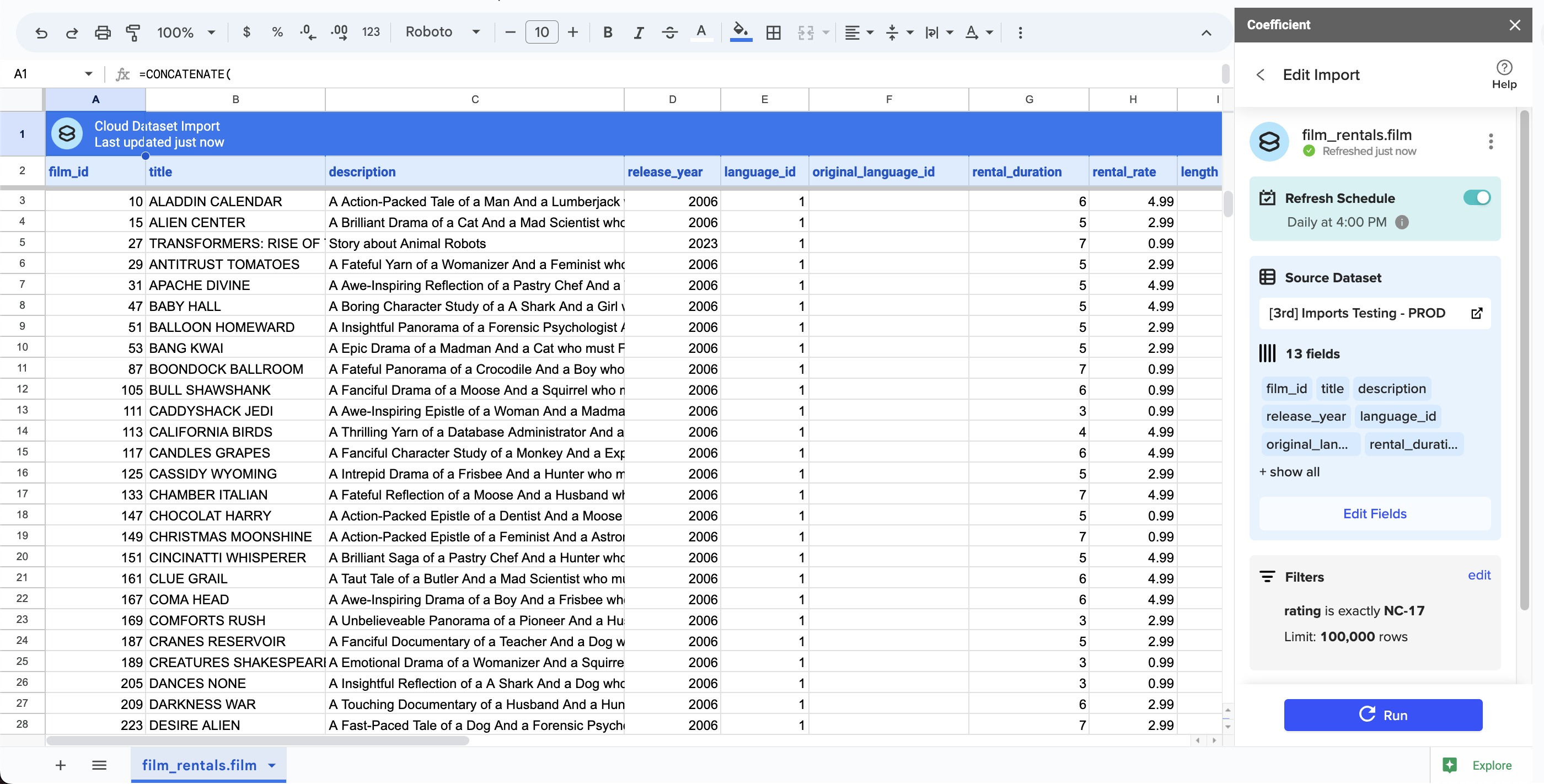The width and height of the screenshot is (1544, 784).
Task: Select the 2023 release year cell
Action: (672, 243)
